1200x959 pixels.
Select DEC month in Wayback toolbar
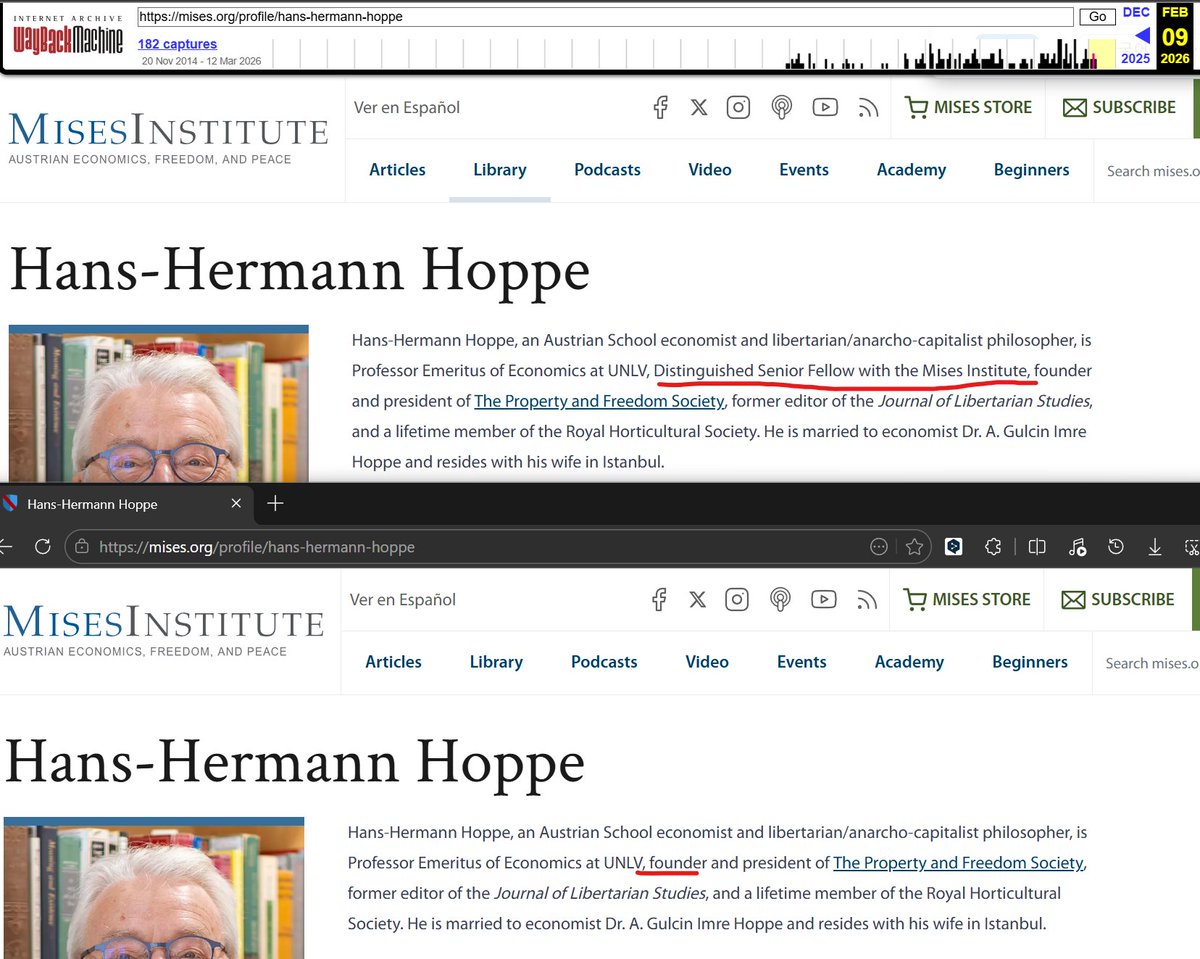click(x=1136, y=12)
